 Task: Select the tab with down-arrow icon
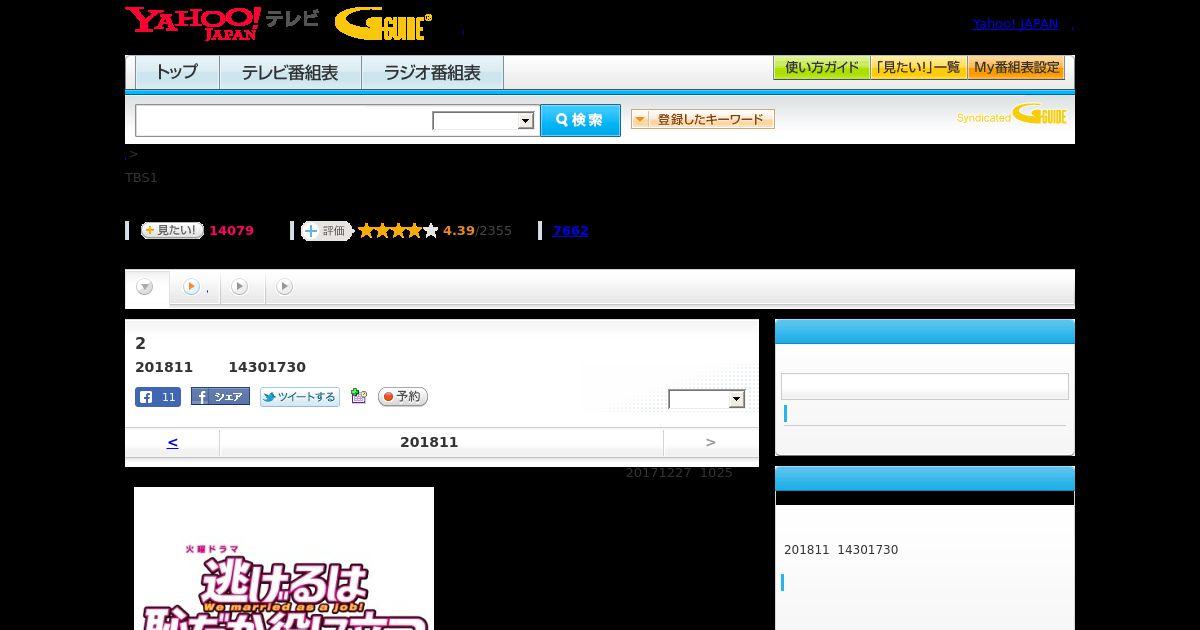[x=146, y=288]
